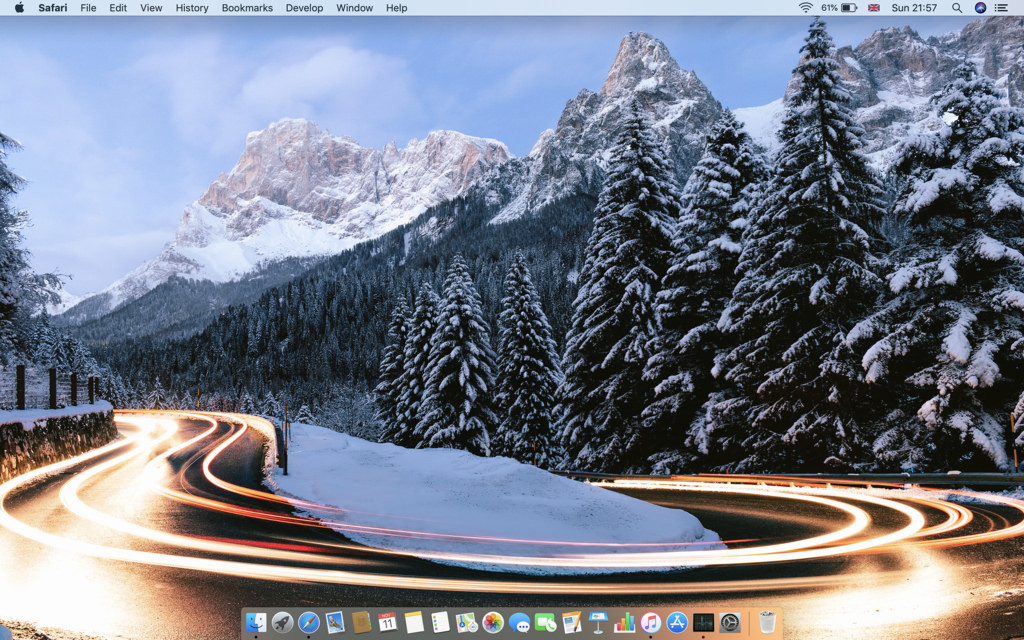Launch Launchpad from the Dock
The height and width of the screenshot is (640, 1024).
point(282,622)
